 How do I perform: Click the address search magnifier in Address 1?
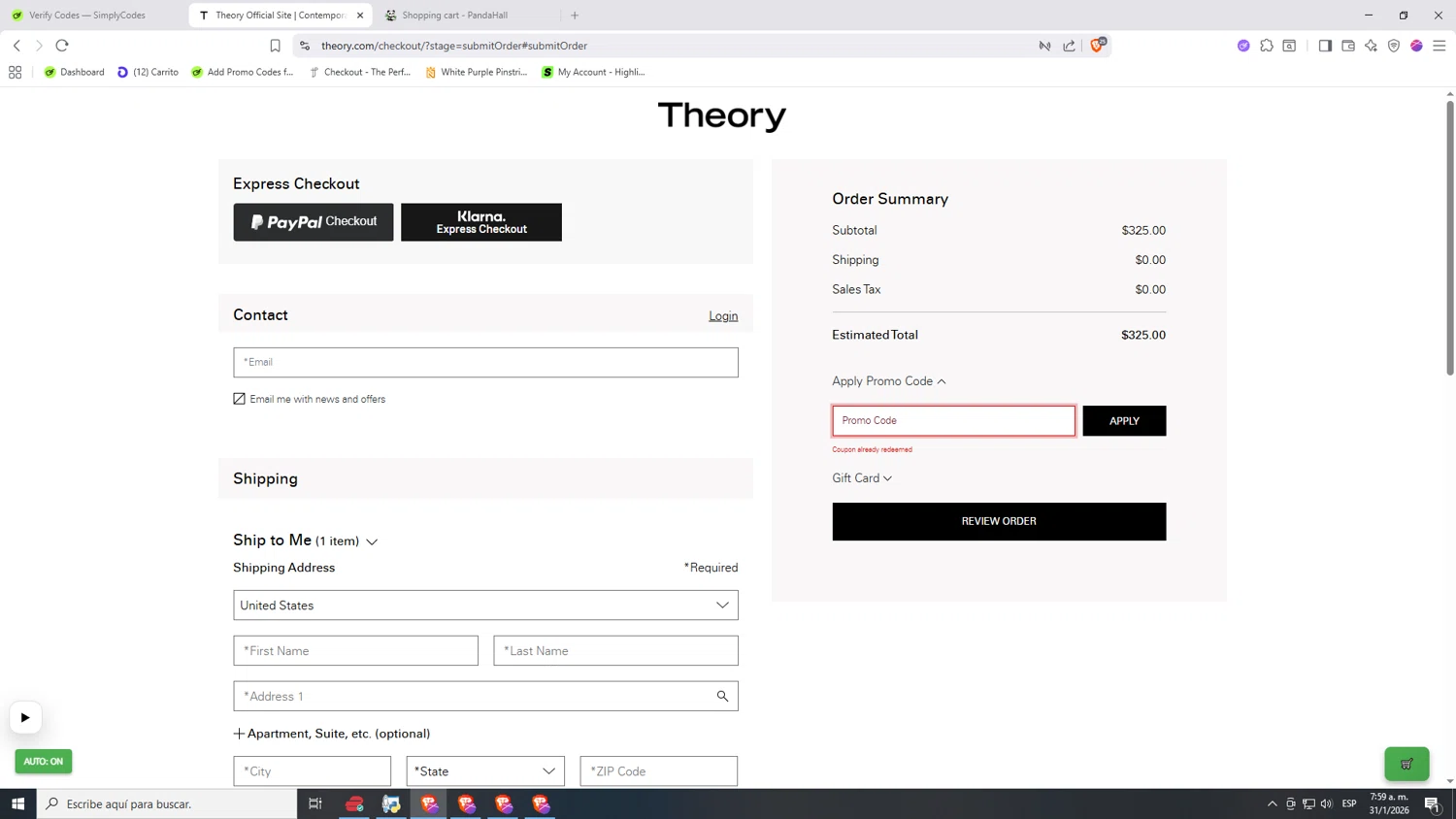(x=722, y=696)
